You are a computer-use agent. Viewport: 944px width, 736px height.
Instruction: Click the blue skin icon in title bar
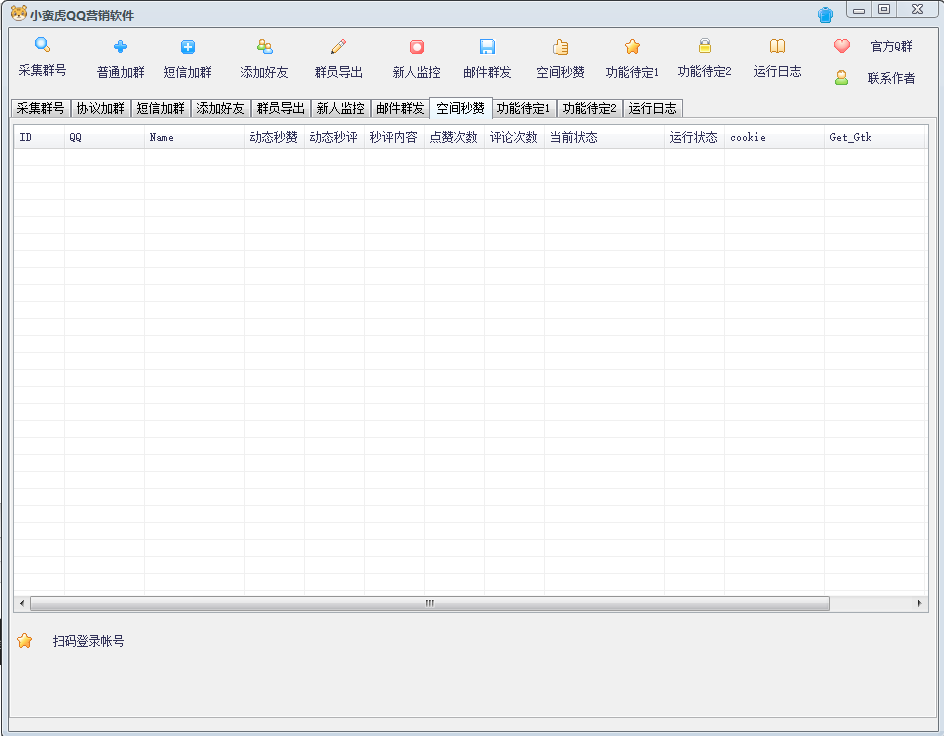[x=825, y=15]
